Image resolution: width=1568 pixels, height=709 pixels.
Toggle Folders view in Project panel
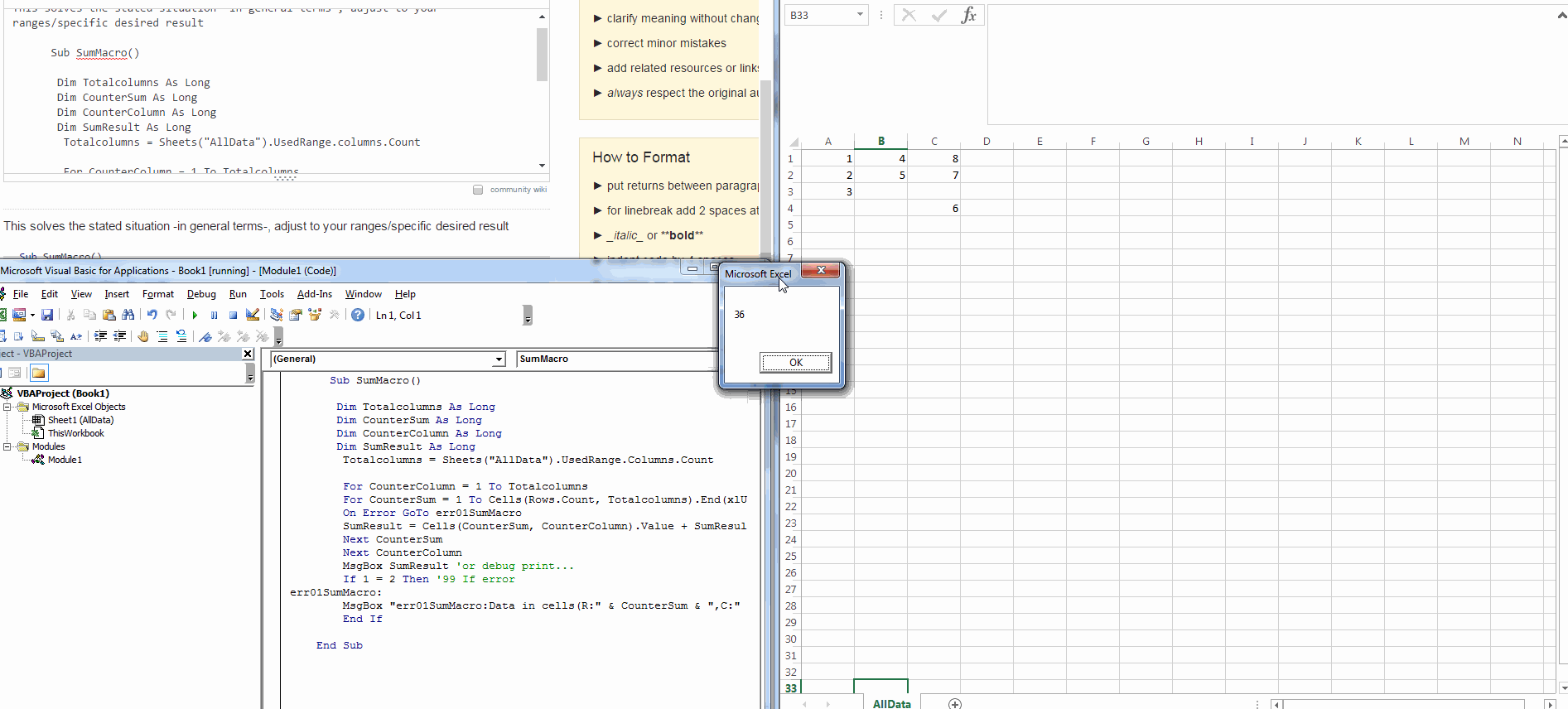(39, 373)
